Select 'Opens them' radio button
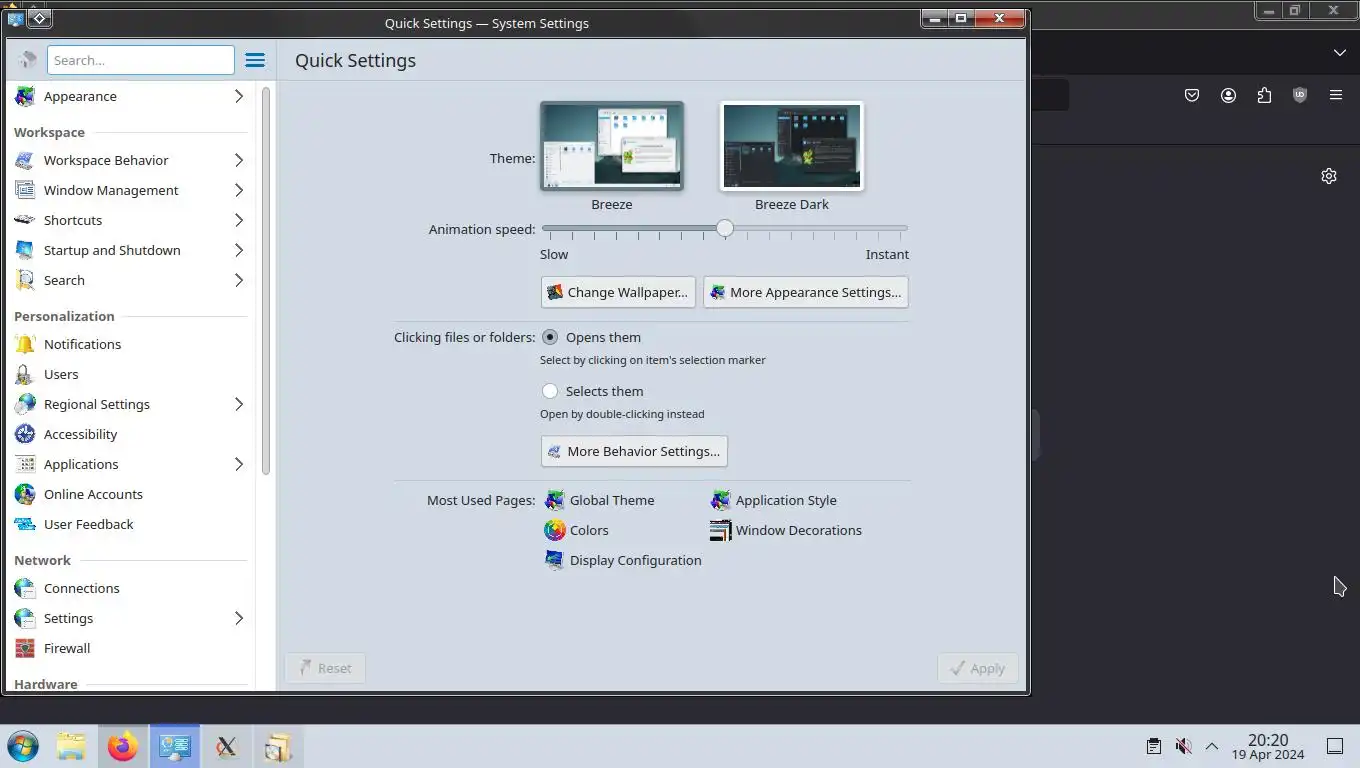 point(550,337)
